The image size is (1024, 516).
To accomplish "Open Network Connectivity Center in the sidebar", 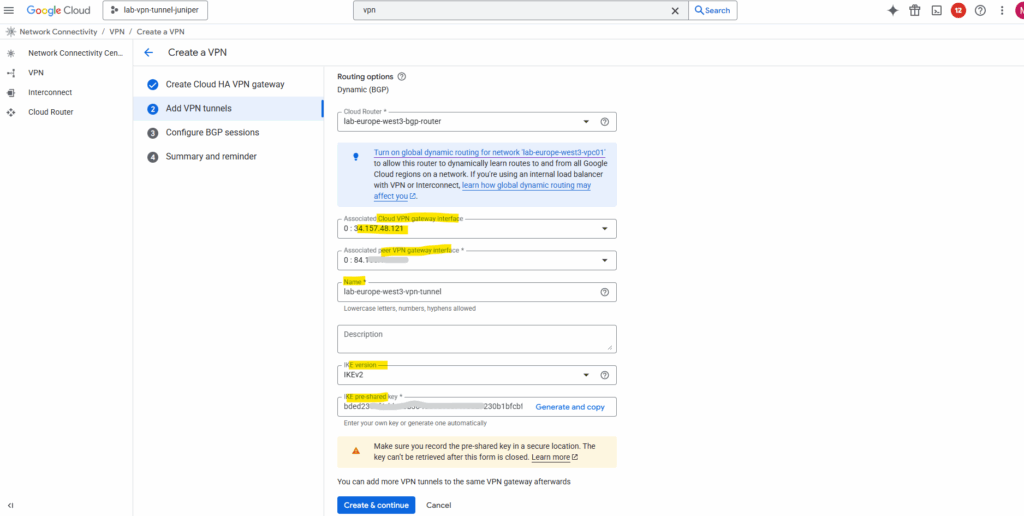I will (x=75, y=53).
